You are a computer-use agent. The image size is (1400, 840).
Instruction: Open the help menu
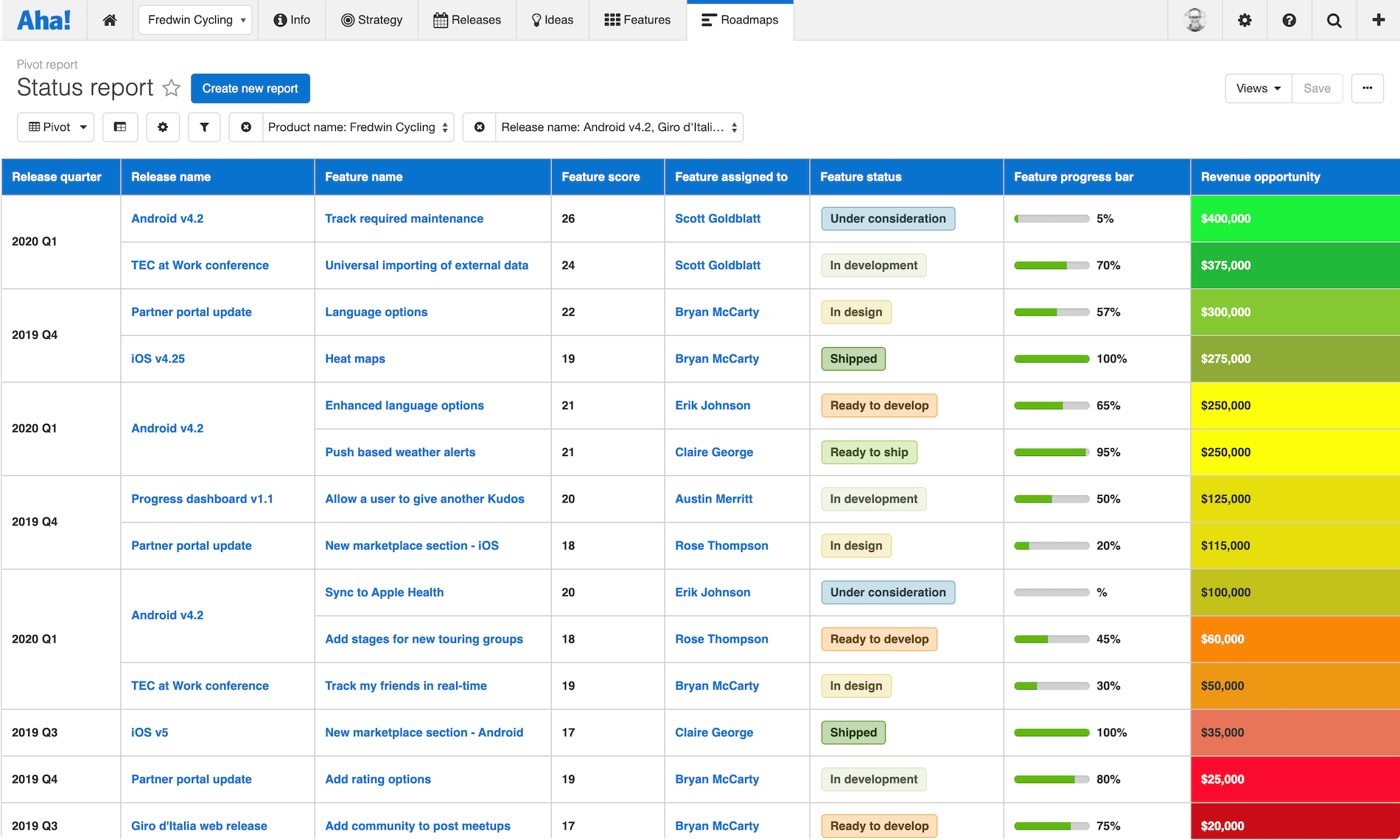(x=1289, y=20)
